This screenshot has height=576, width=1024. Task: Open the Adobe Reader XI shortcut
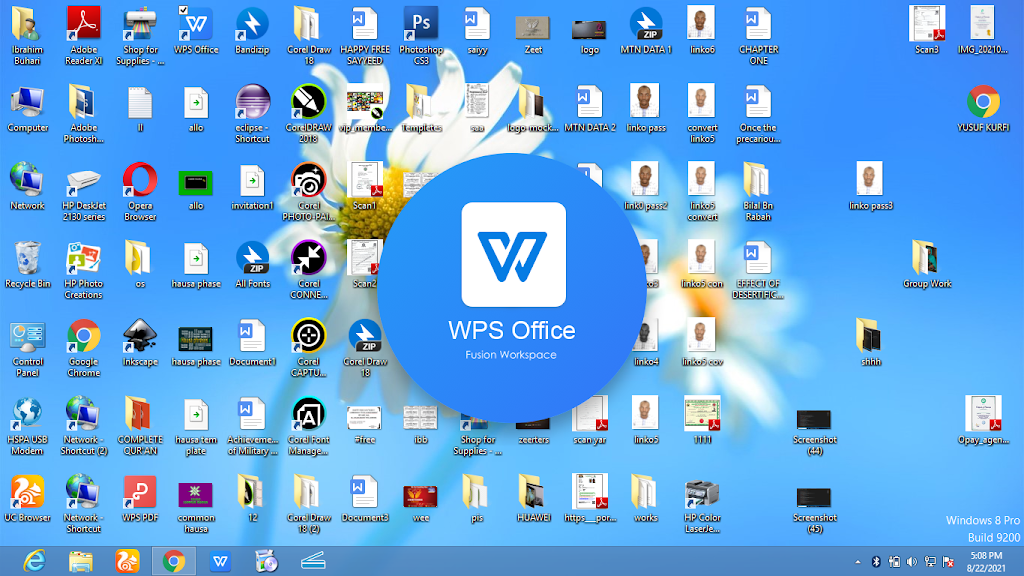pos(84,25)
